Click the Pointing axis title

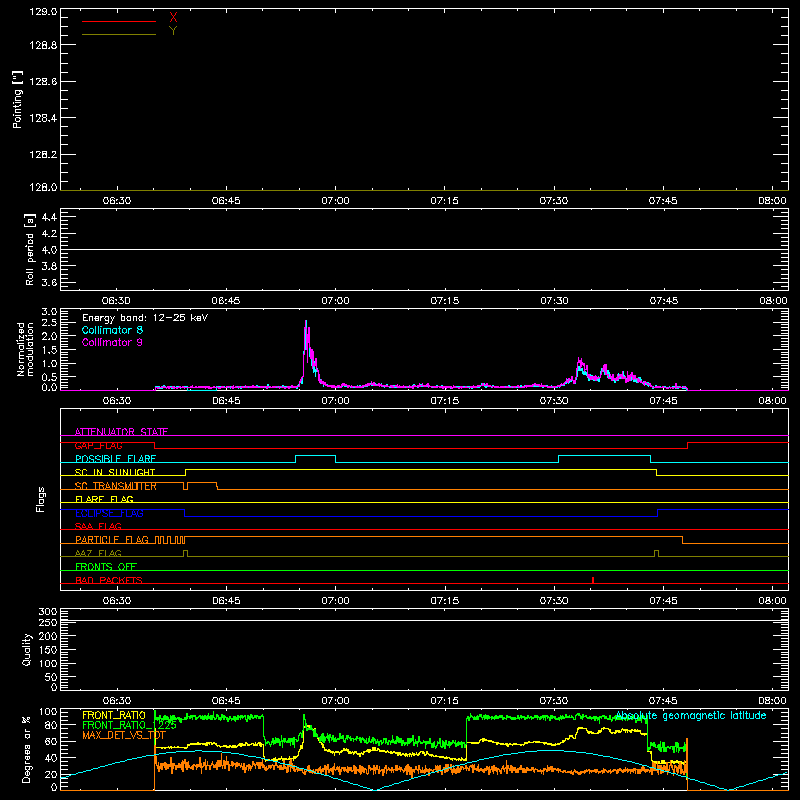(x=18, y=99)
